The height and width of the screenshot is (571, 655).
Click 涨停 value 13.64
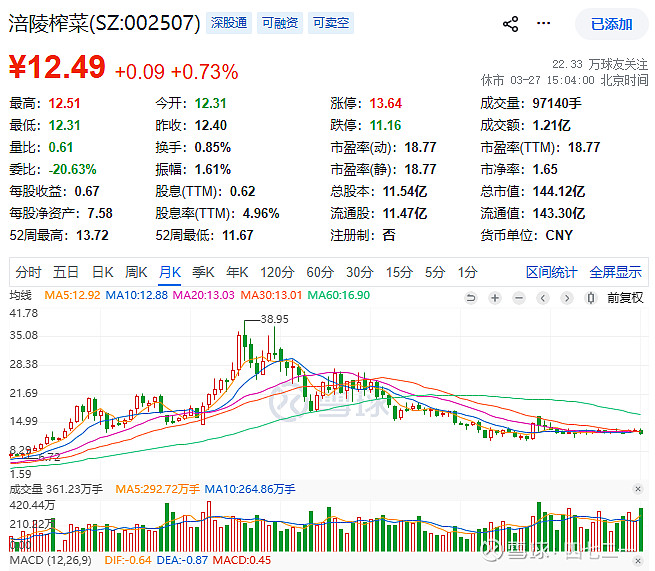click(386, 103)
